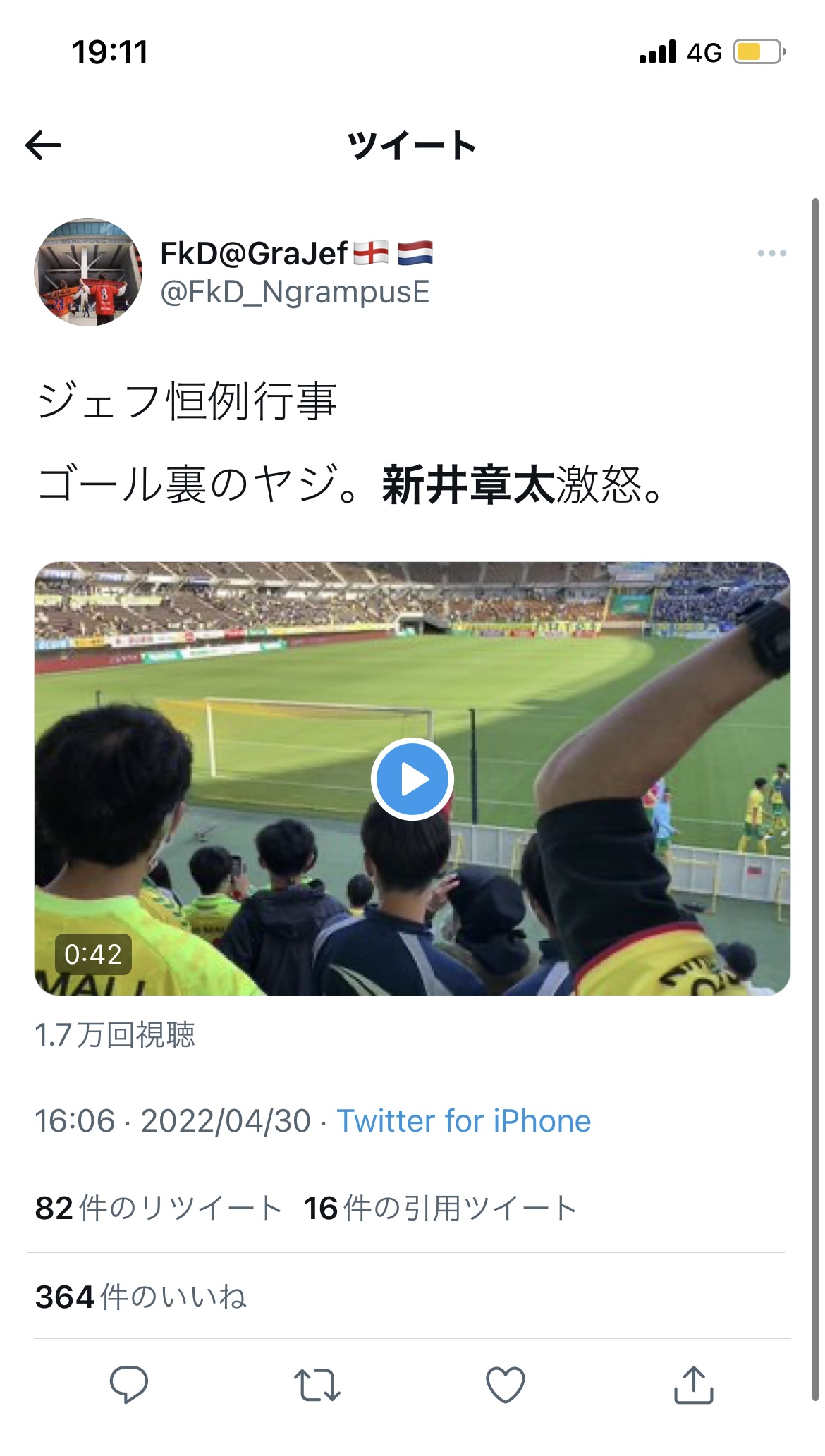
Task: View the 82 retweets list
Action: [159, 1209]
